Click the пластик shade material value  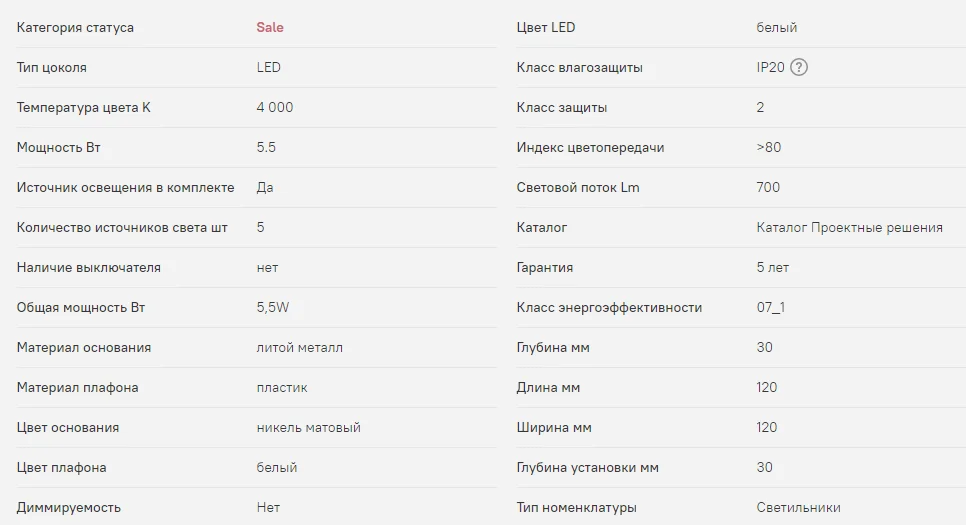[282, 388]
